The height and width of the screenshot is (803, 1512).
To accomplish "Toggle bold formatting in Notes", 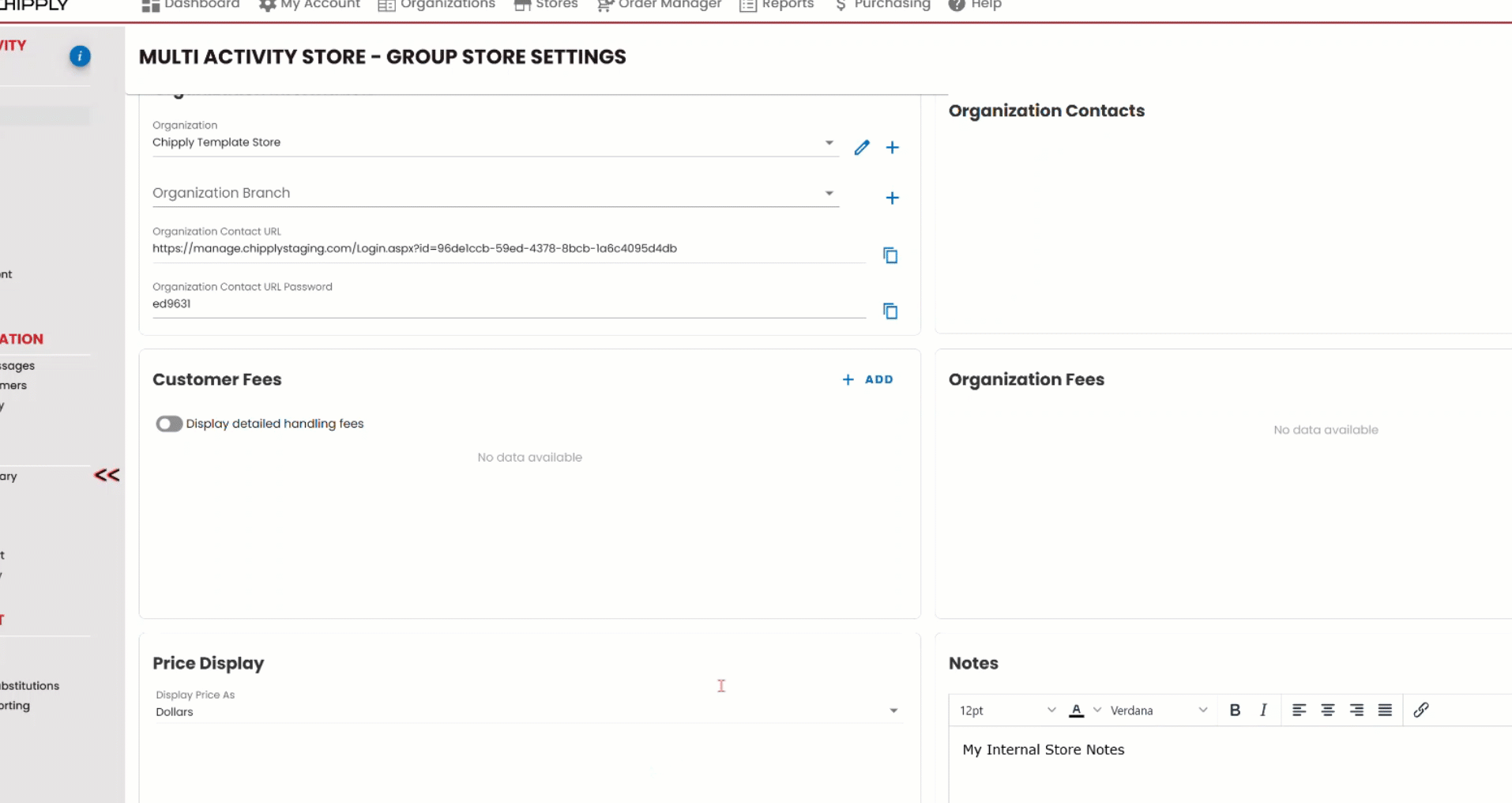I will pyautogui.click(x=1235, y=710).
